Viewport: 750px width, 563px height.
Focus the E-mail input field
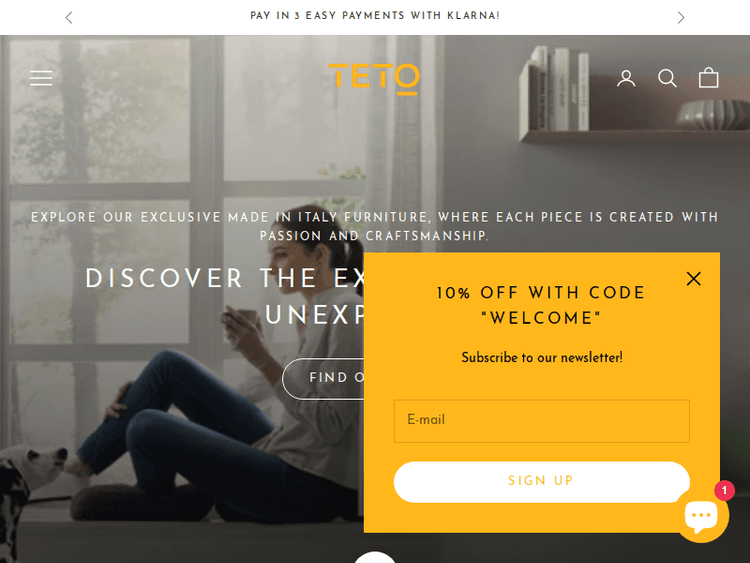point(541,421)
